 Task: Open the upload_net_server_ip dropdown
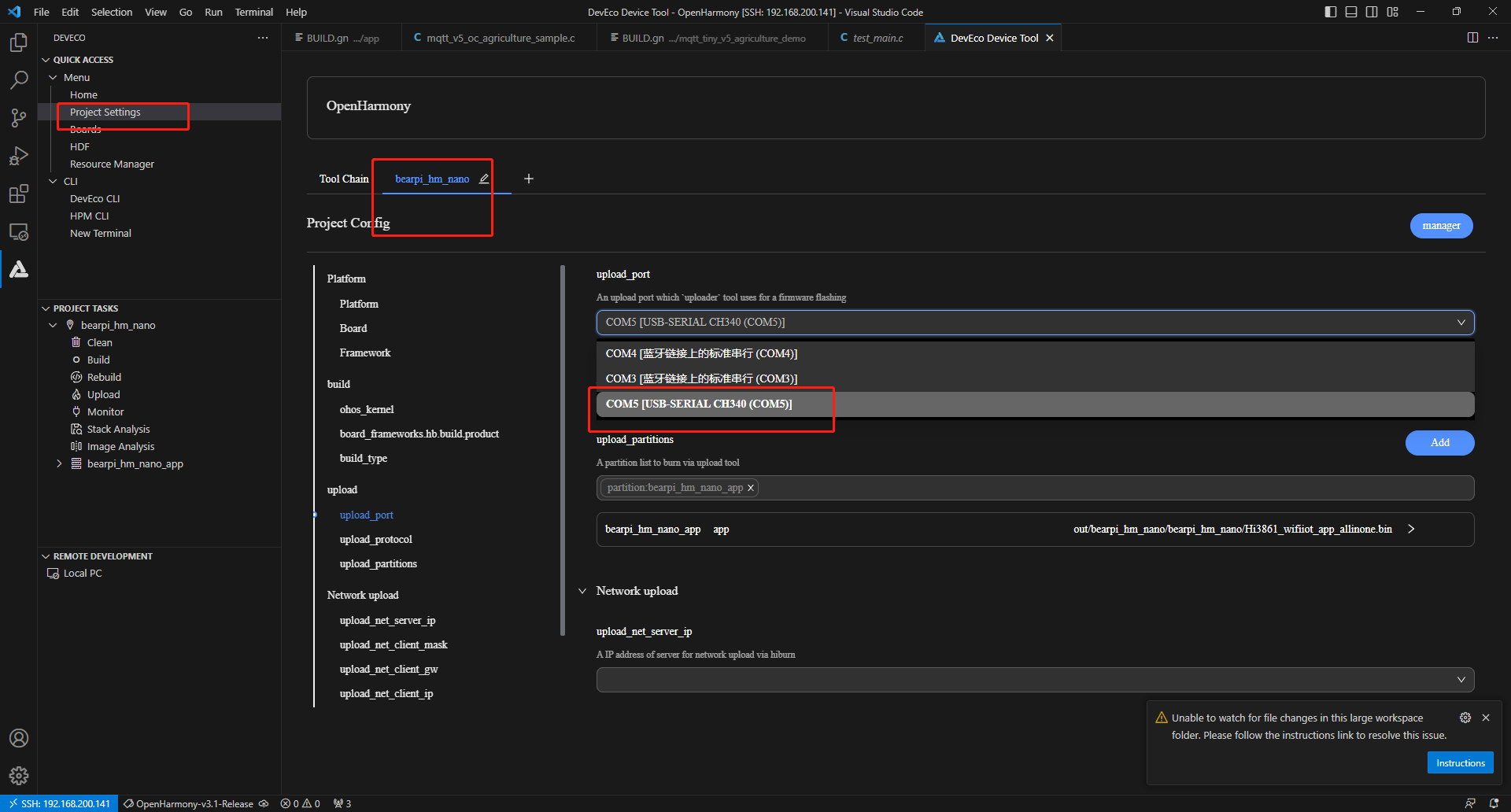click(x=1035, y=680)
